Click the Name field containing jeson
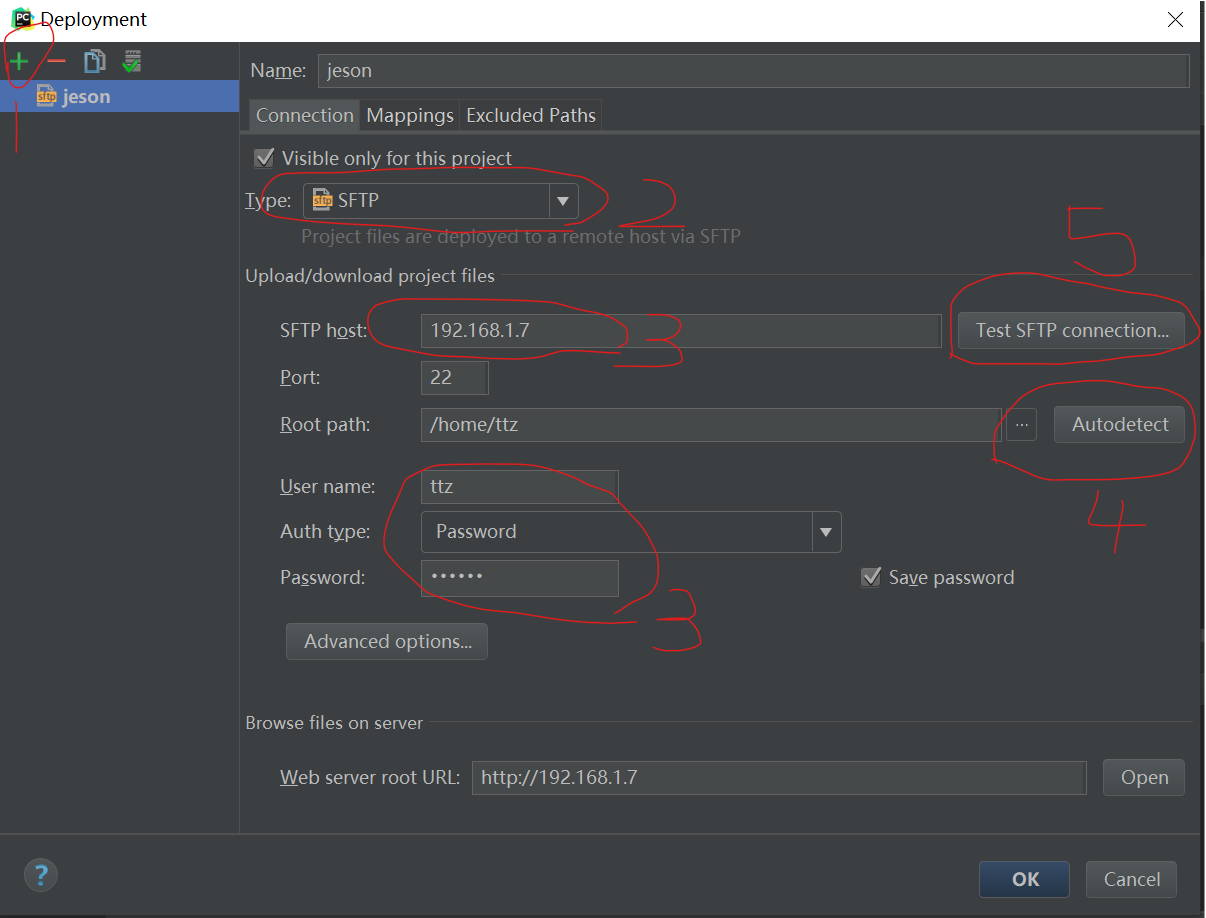The height and width of the screenshot is (918, 1206). point(754,71)
